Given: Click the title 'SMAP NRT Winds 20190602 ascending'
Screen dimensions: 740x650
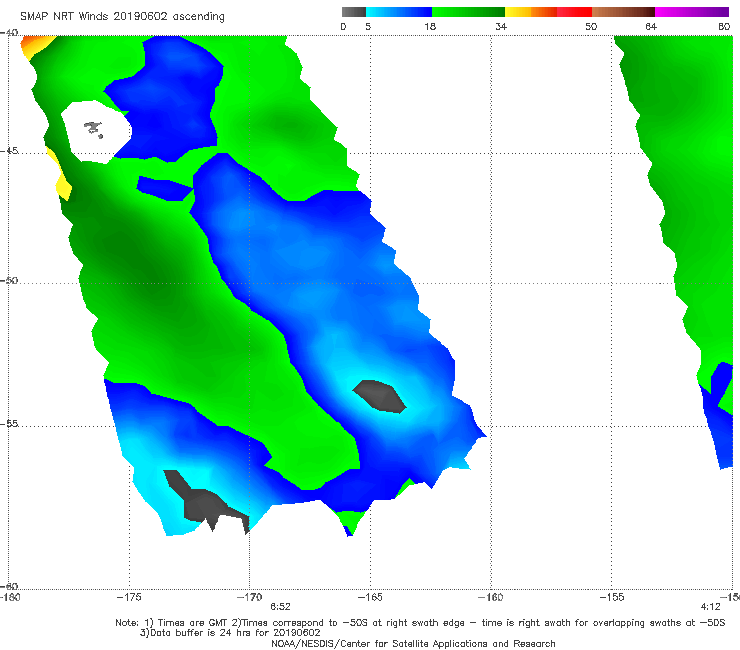Looking at the screenshot, I should (122, 16).
